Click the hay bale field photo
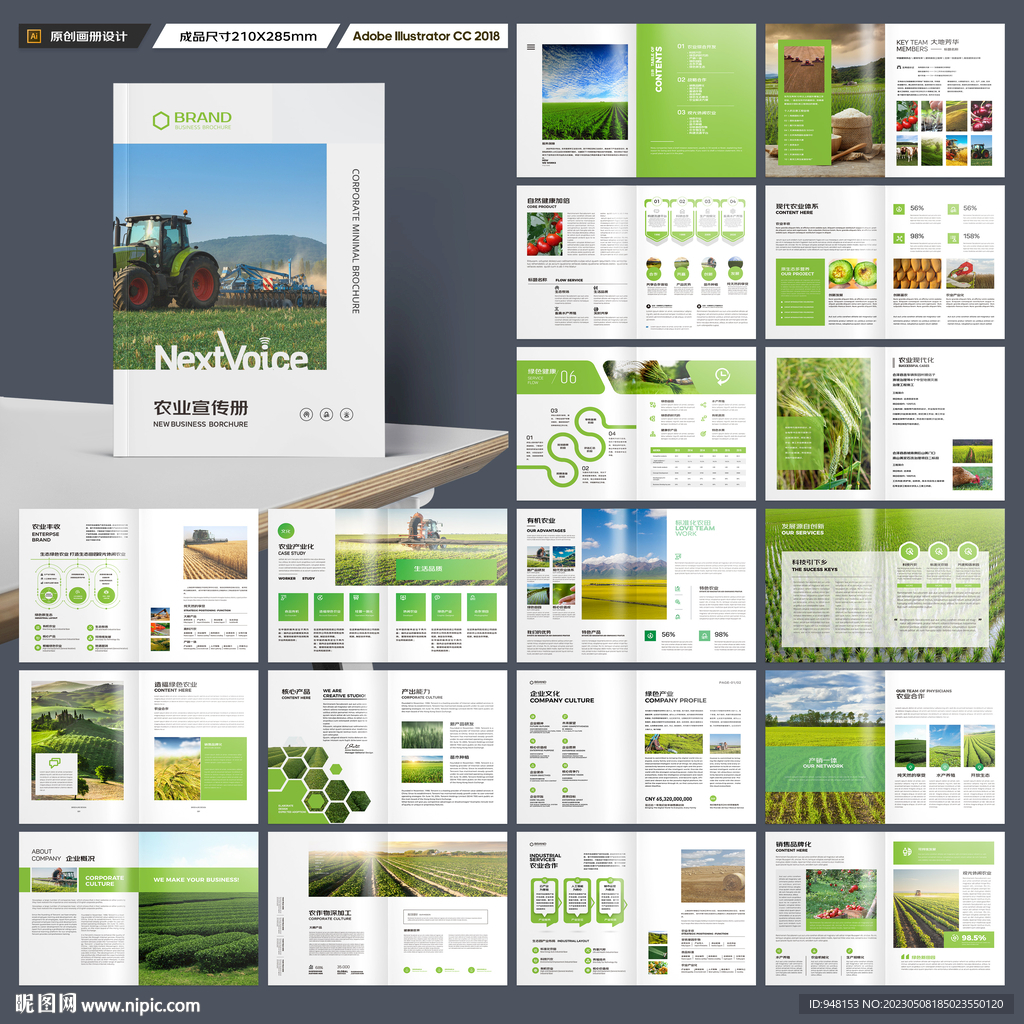Screen dimensions: 1024x1024 pyautogui.click(x=712, y=876)
